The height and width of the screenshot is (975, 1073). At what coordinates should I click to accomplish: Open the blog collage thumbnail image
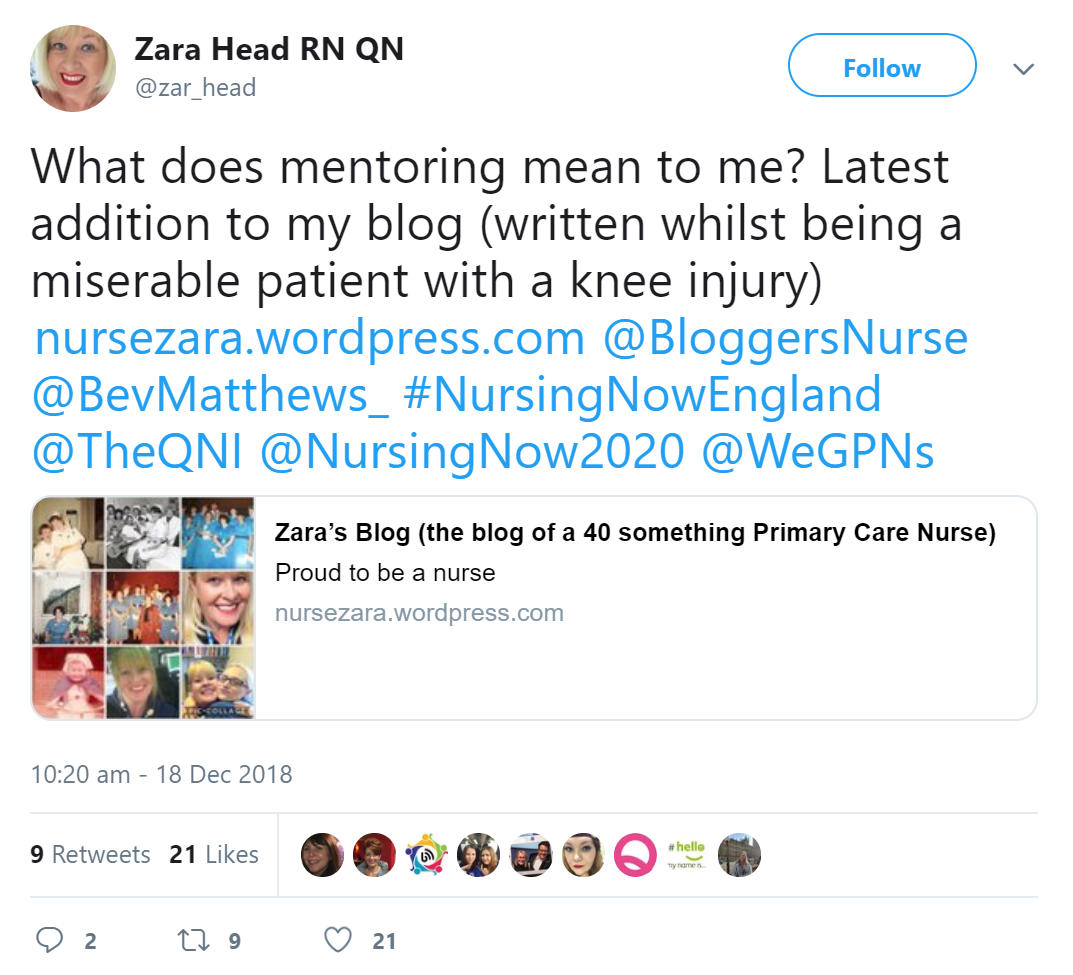pos(143,608)
